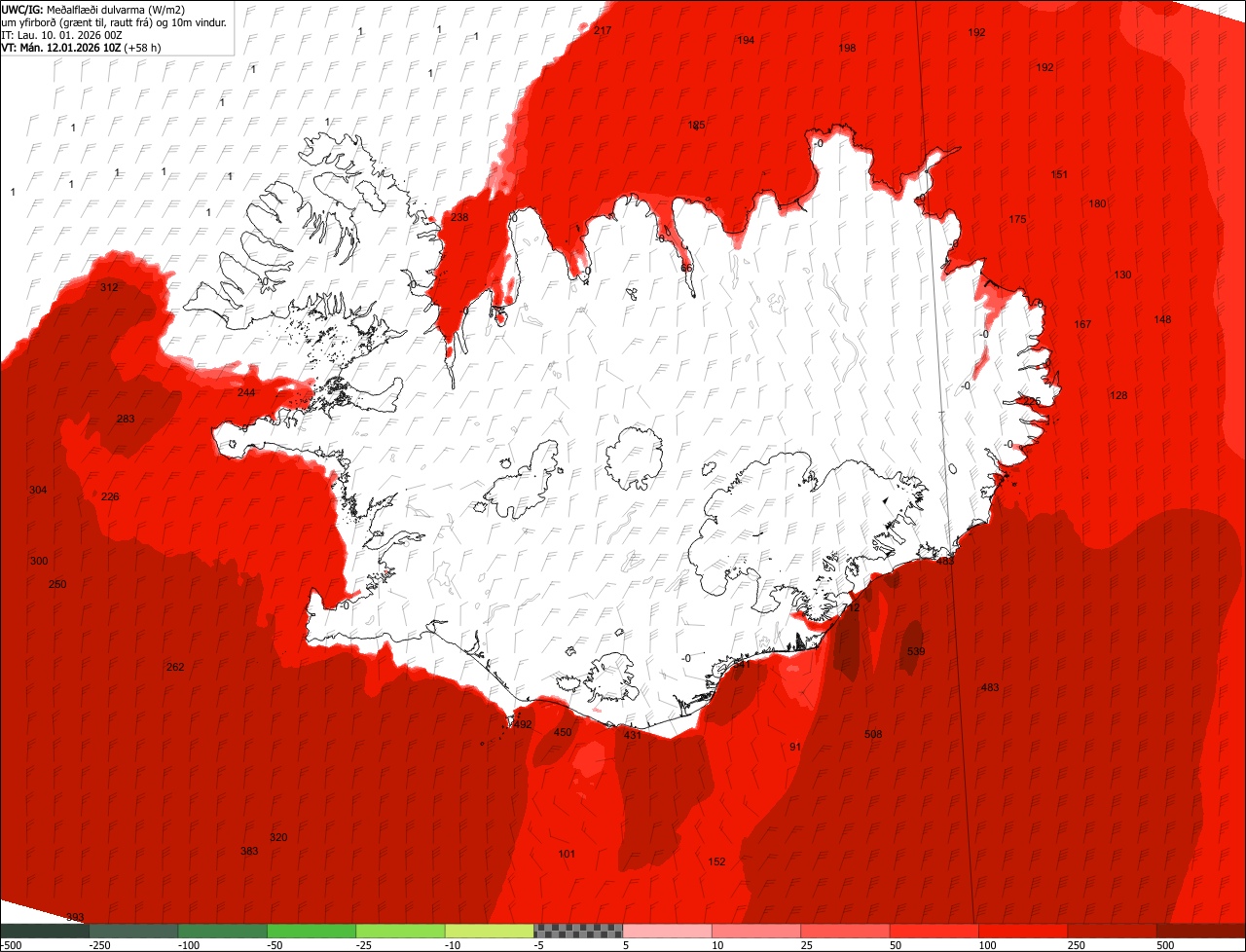The image size is (1246, 952).
Task: Click the map value 244
Action: pyautogui.click(x=246, y=392)
